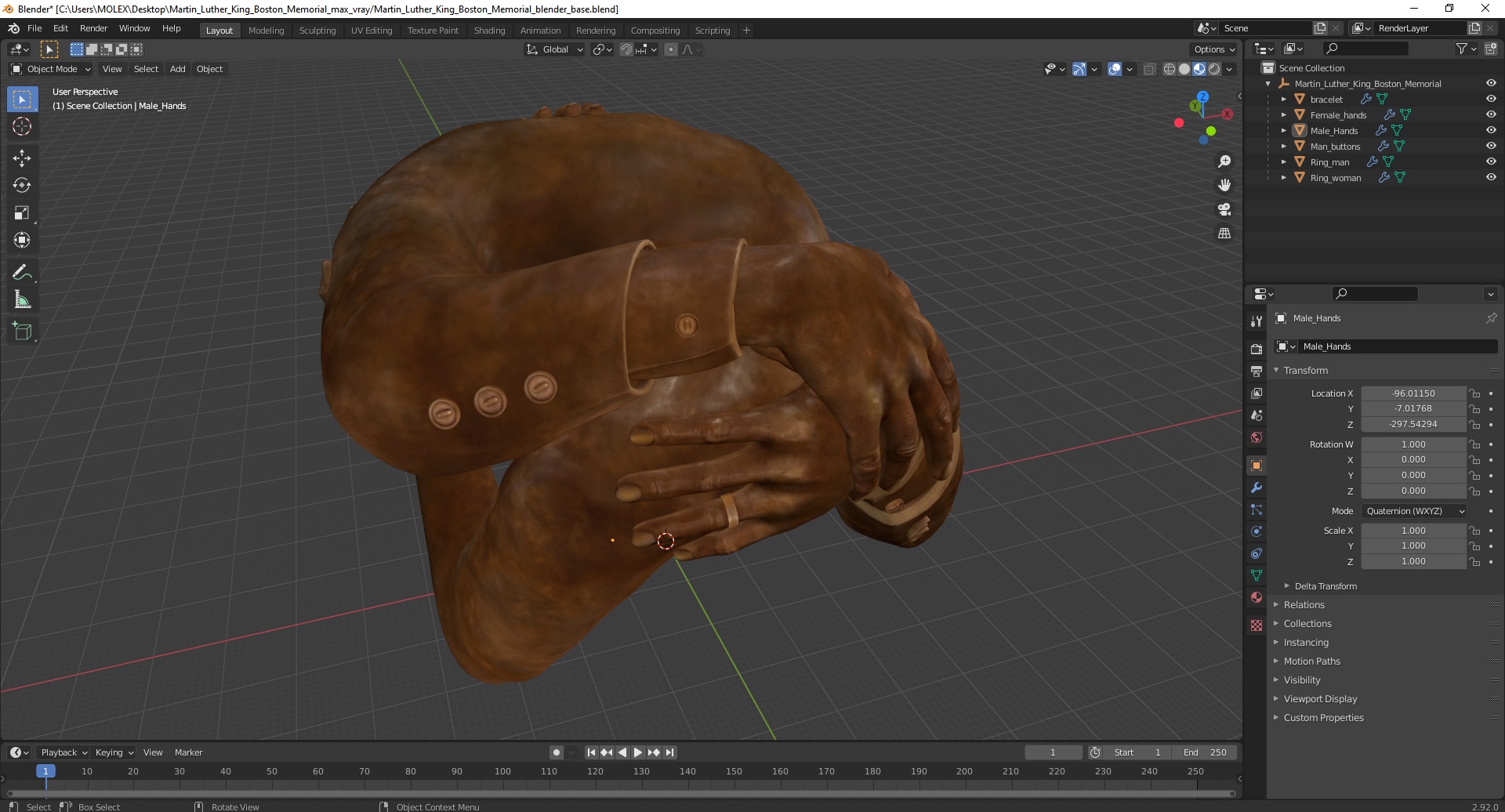Choose the Select Box tool

tap(22, 100)
